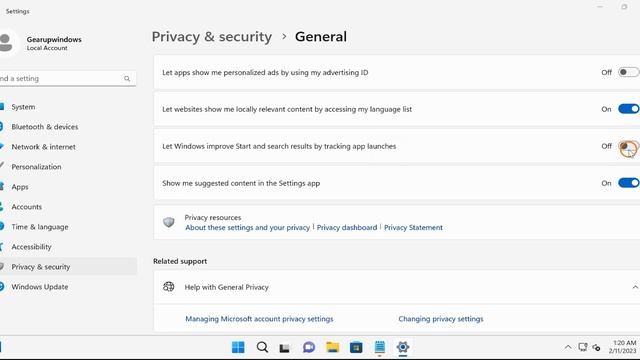Image resolution: width=640 pixels, height=360 pixels.
Task: Click the Settings gear taskbar icon
Action: [402, 347]
